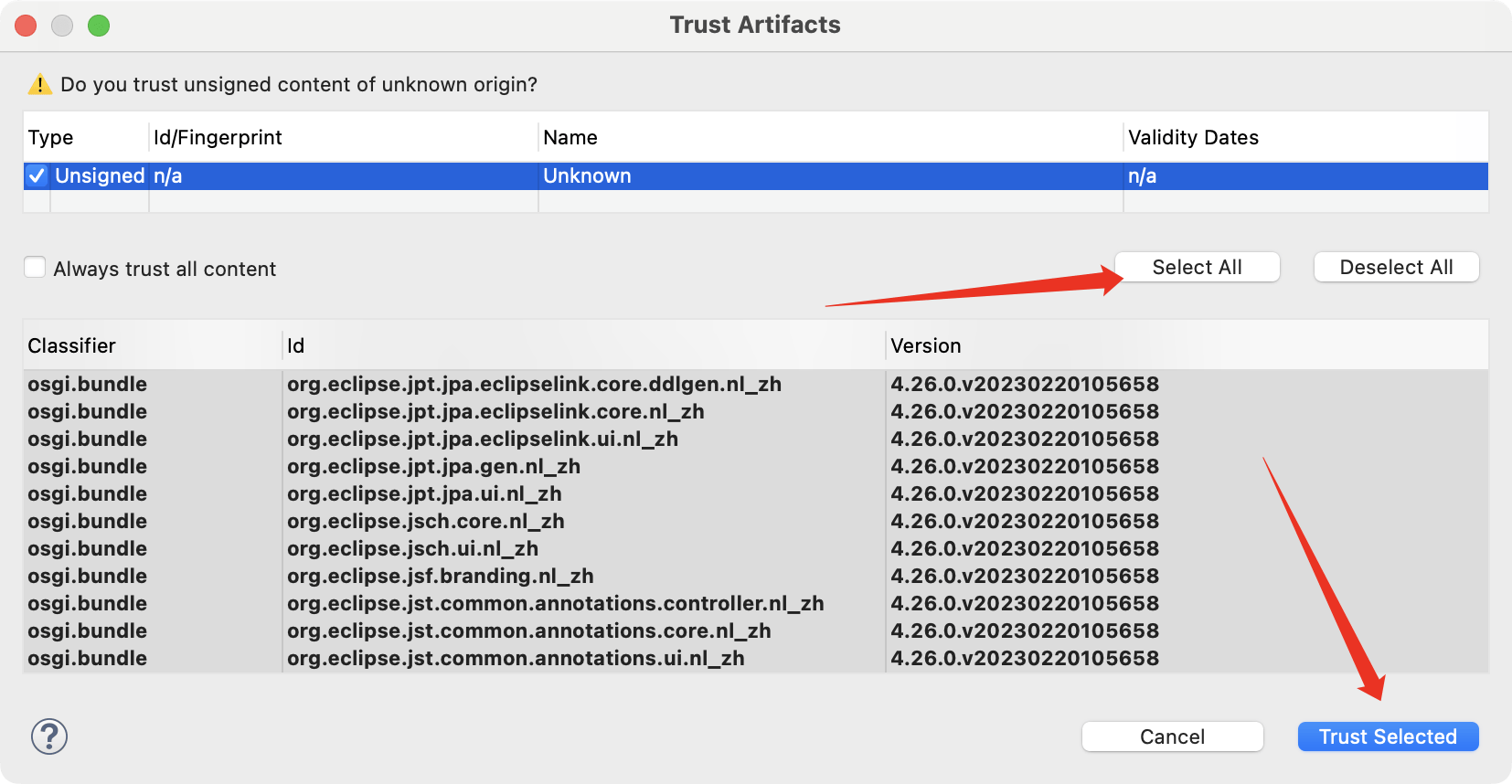Confirm with Trust Selected button

click(1388, 736)
